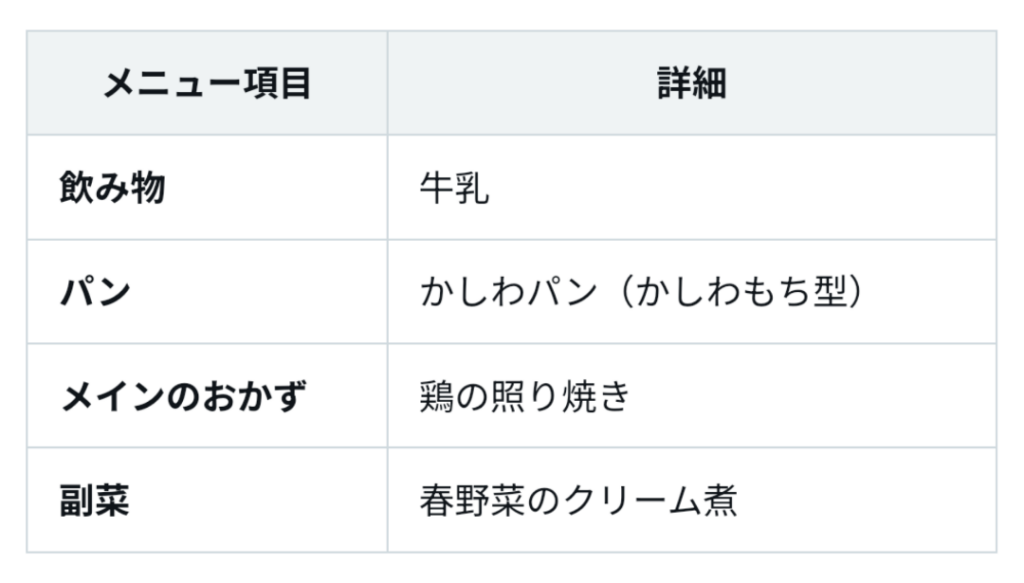Select the 項目 text in header

276,84
